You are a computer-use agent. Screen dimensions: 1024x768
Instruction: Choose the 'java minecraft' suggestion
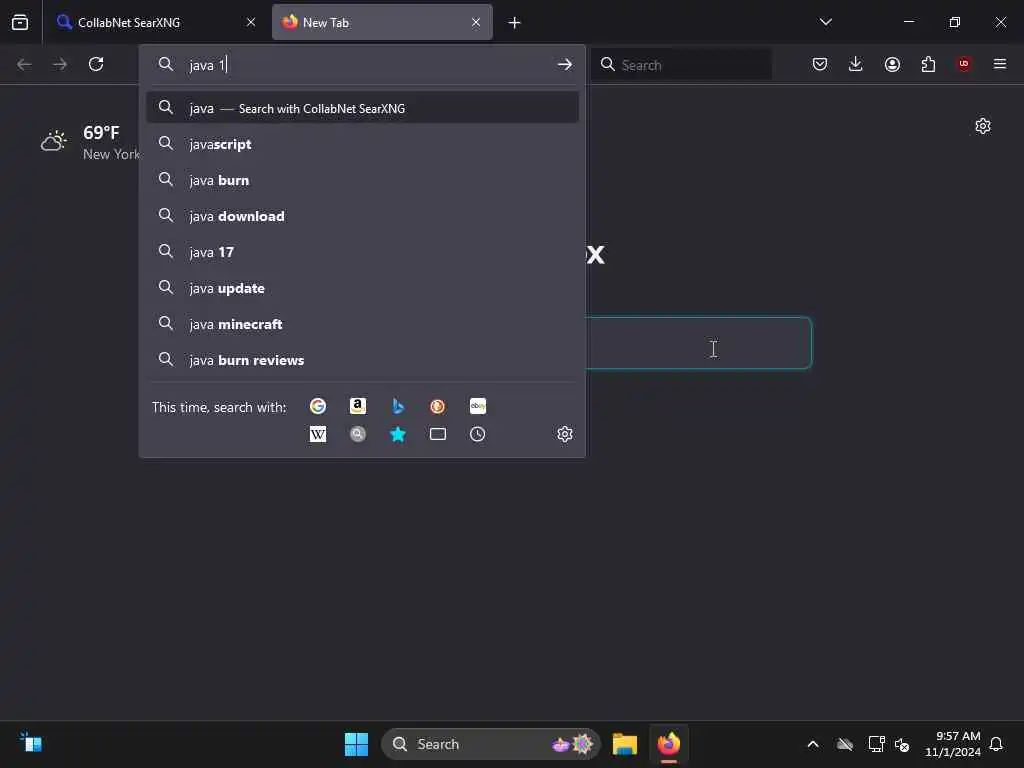(x=362, y=324)
